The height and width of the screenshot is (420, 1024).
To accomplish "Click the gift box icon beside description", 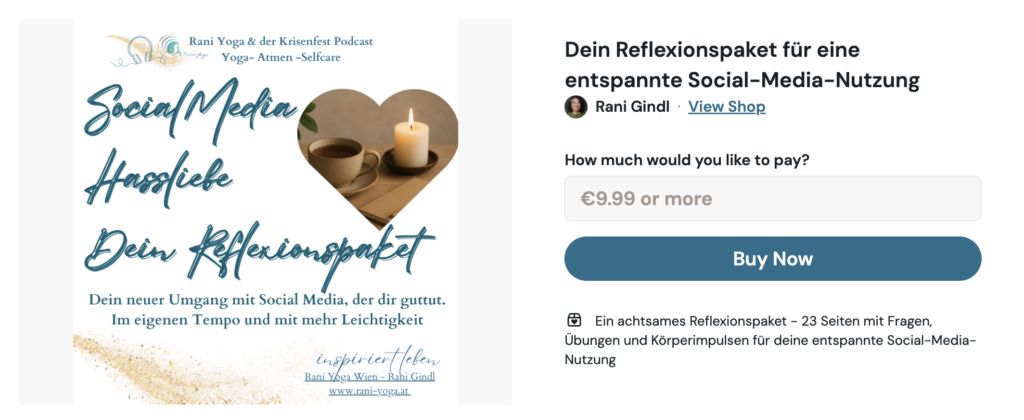I will (574, 321).
